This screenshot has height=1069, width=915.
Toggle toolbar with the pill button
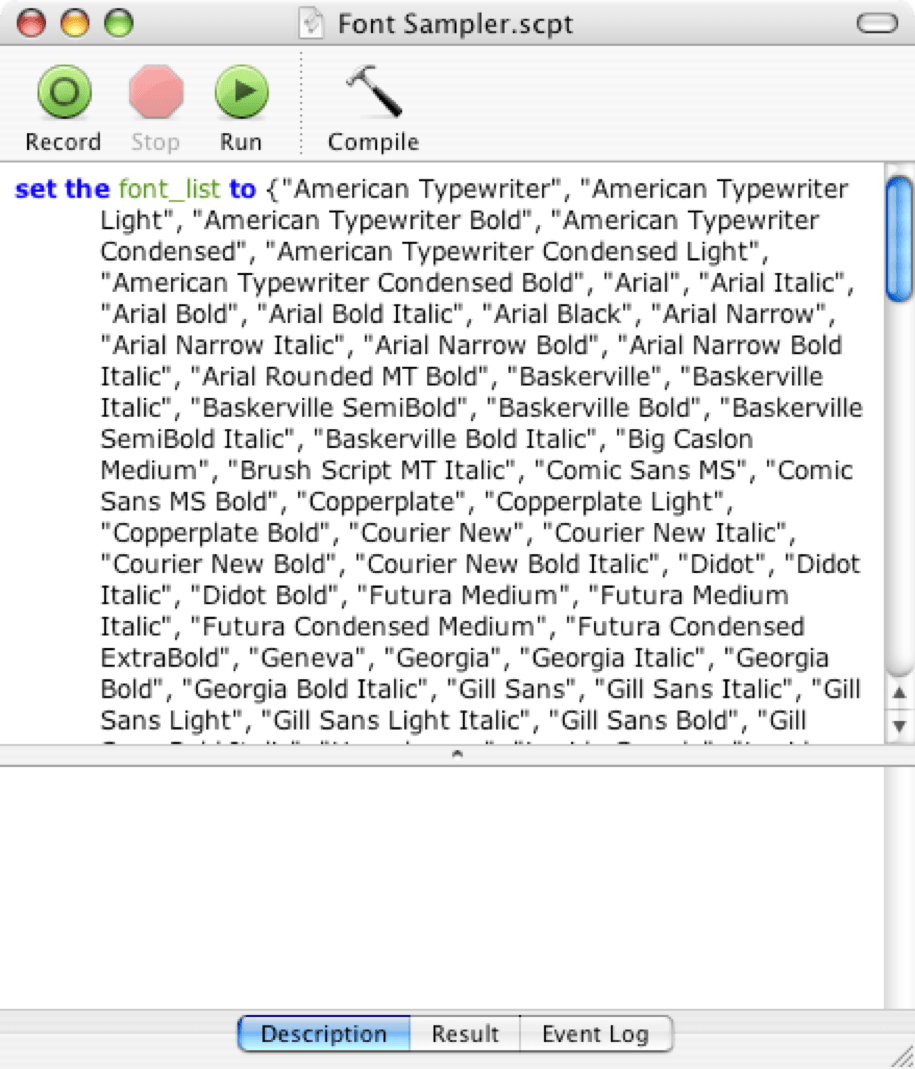(x=877, y=23)
